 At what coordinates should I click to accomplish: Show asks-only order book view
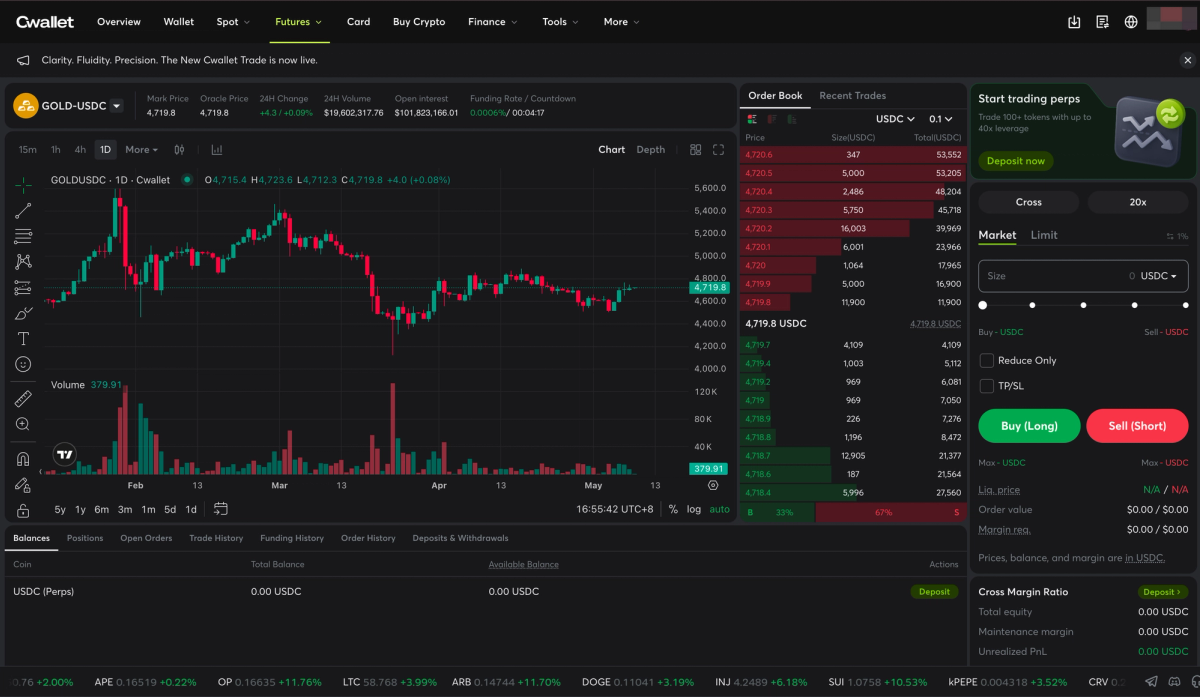pyautogui.click(x=772, y=119)
